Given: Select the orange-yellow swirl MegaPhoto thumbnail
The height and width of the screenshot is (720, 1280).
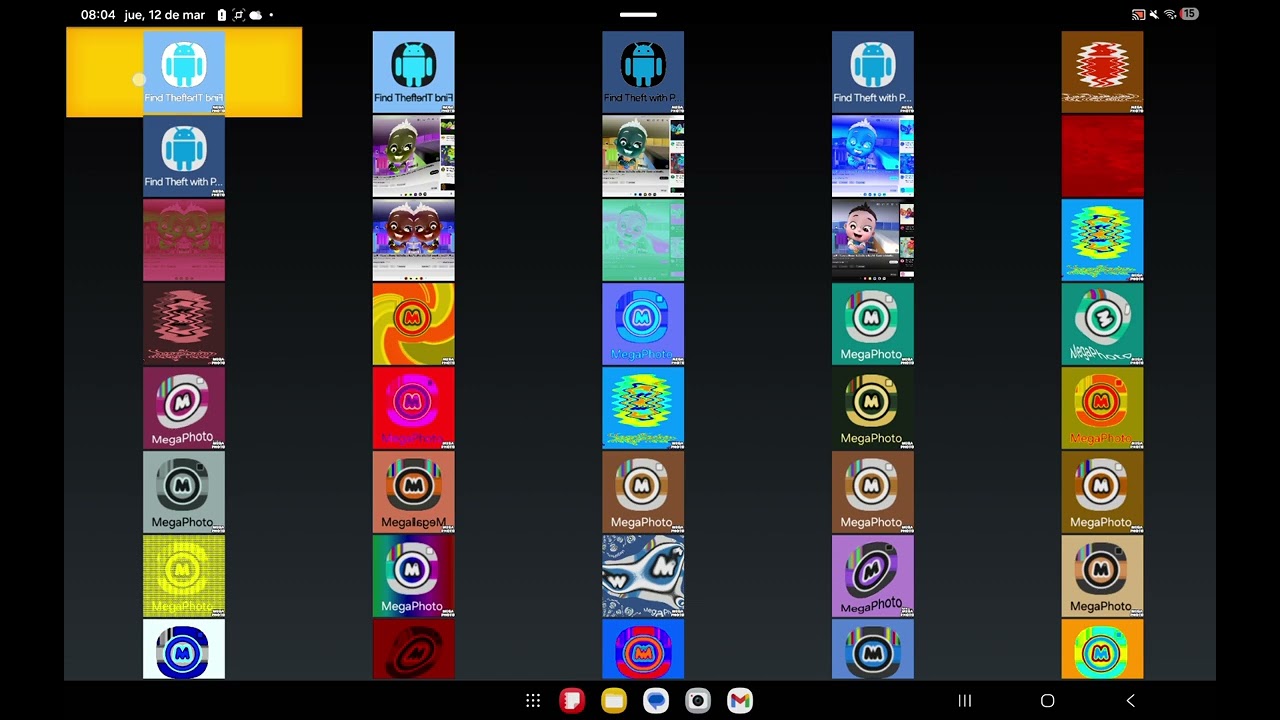Looking at the screenshot, I should pos(413,324).
